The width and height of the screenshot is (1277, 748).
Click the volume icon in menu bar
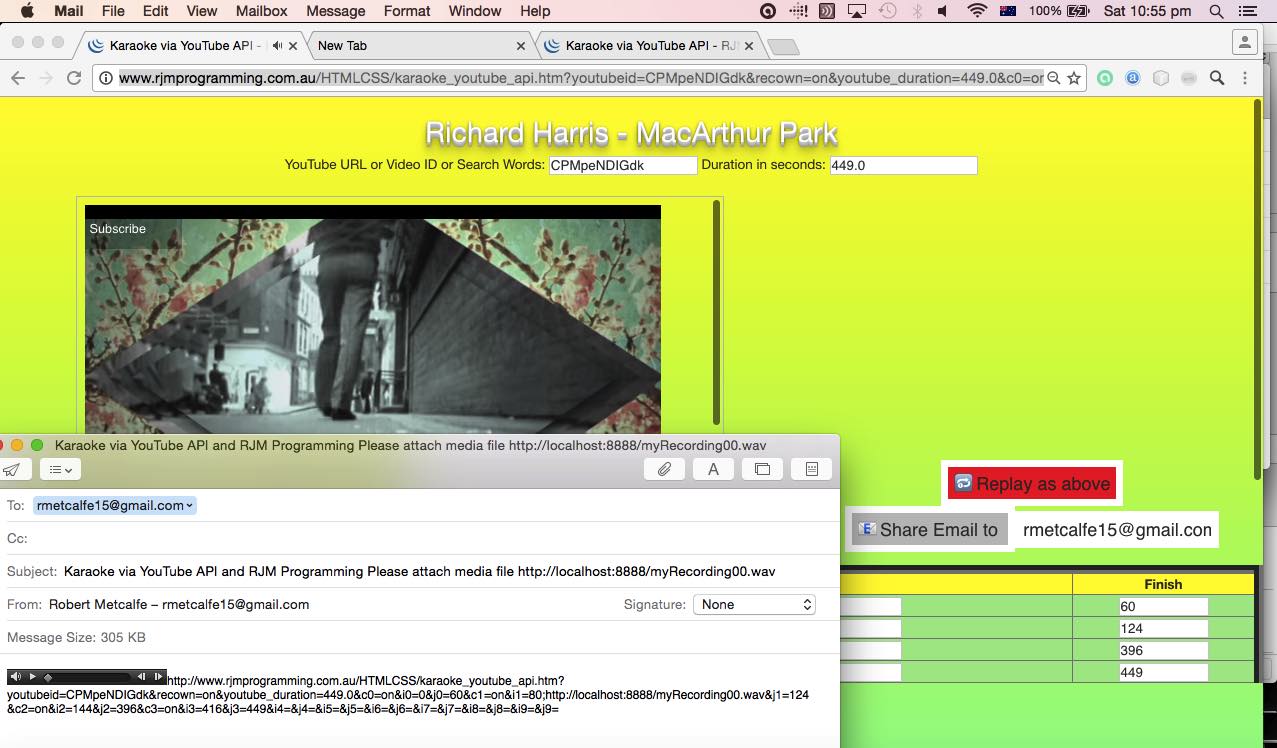944,11
